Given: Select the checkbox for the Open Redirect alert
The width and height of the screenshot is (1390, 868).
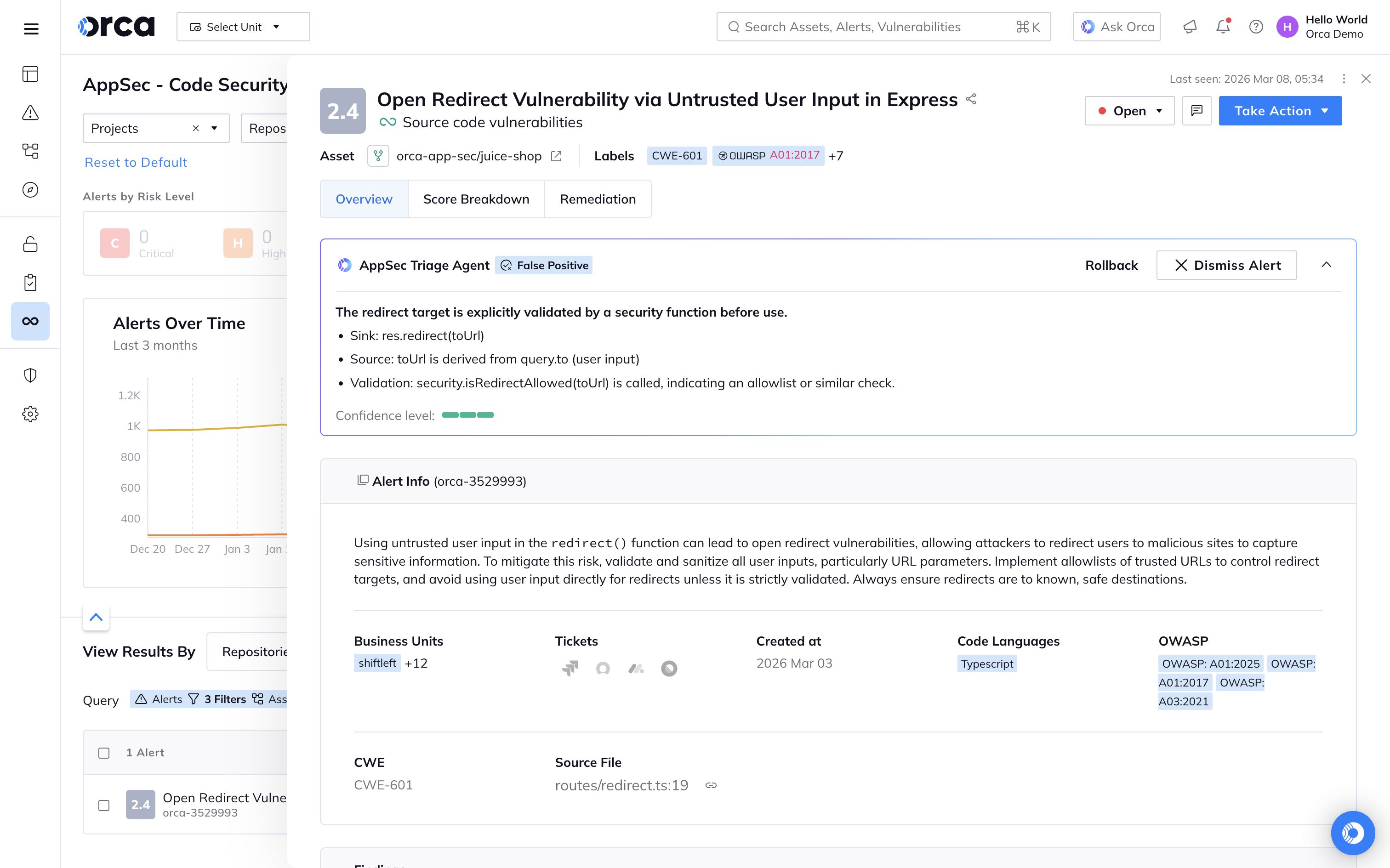Looking at the screenshot, I should pos(104,805).
